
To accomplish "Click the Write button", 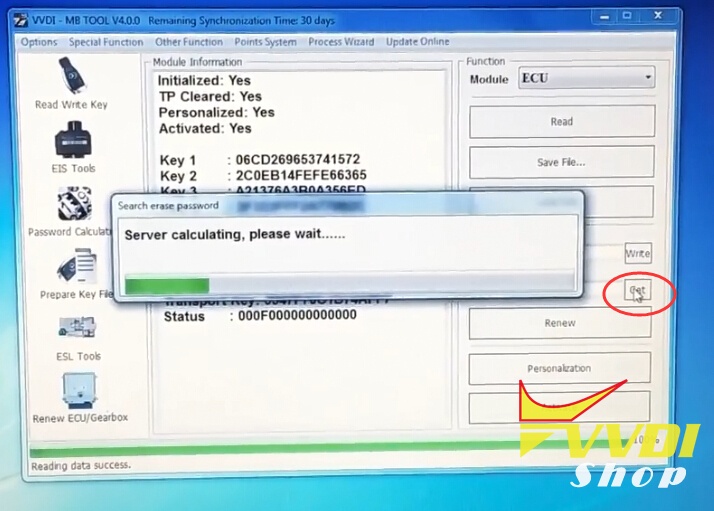I will (x=638, y=253).
